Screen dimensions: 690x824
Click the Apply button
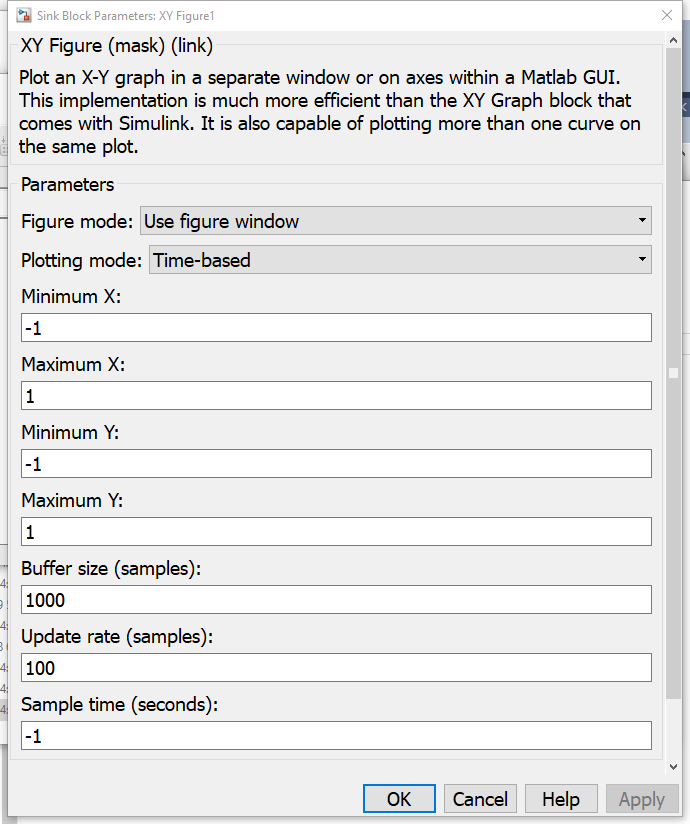tap(641, 799)
